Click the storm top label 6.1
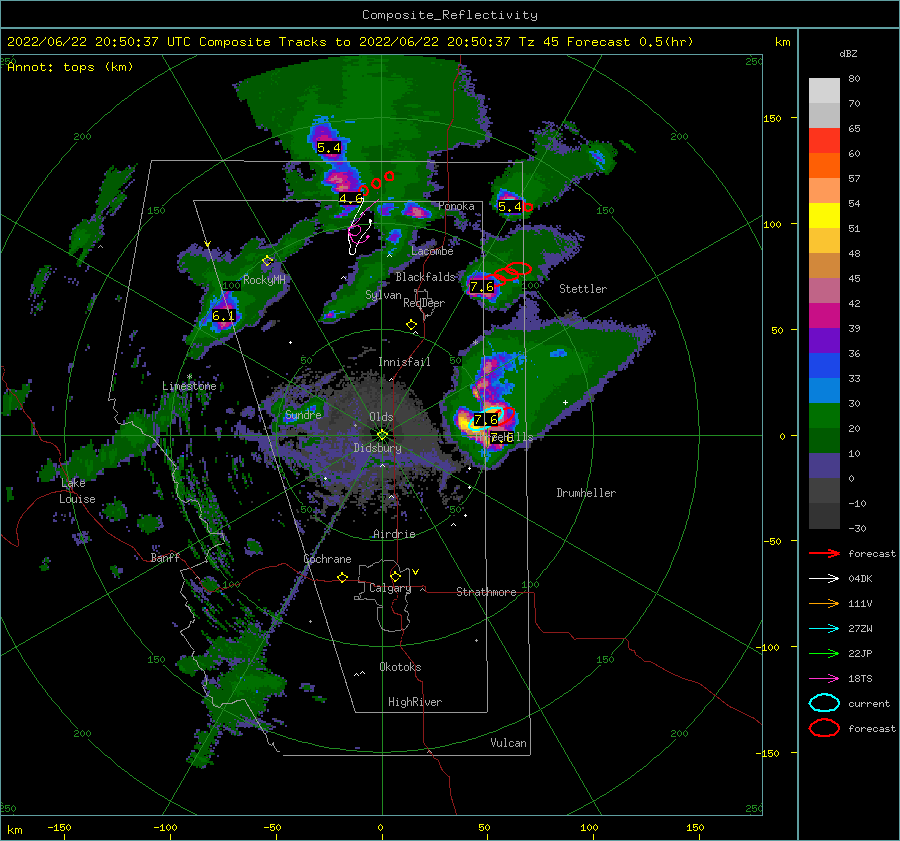The image size is (900, 841). click(x=223, y=315)
